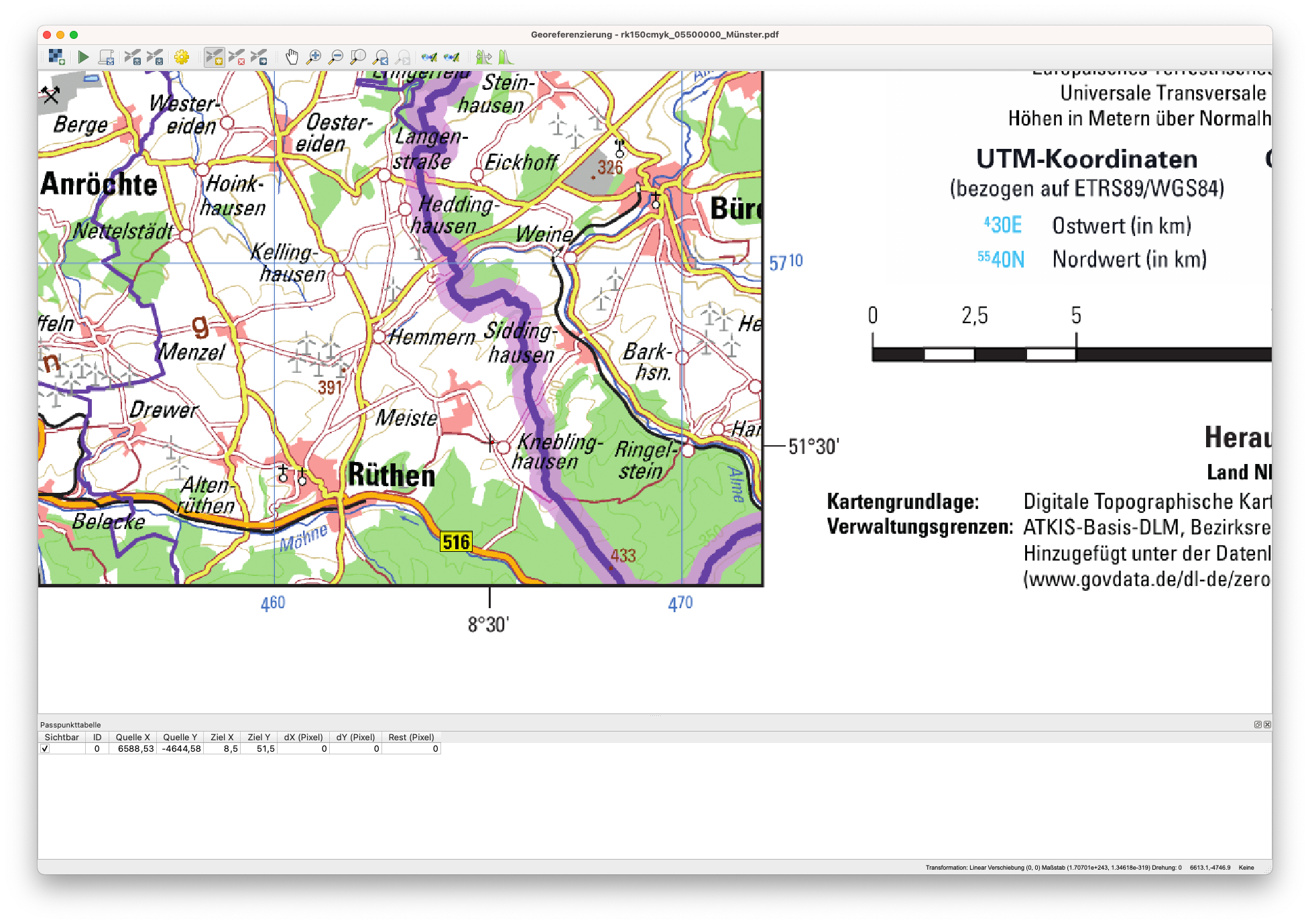Select Quelle X cell 6588,53

tap(133, 748)
